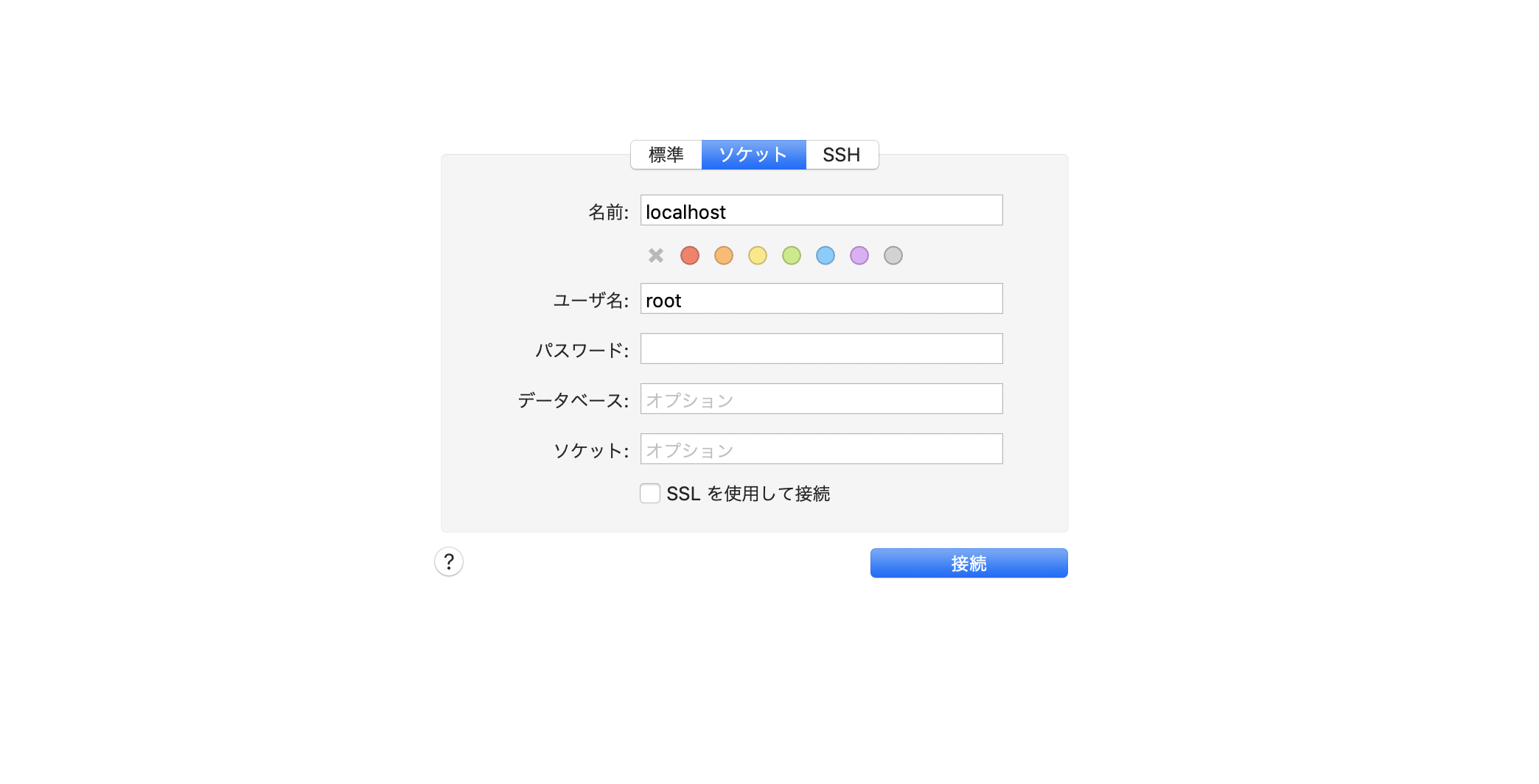Image resolution: width=1539 pixels, height=784 pixels.
Task: Click the ソケット path input field
Action: [822, 449]
